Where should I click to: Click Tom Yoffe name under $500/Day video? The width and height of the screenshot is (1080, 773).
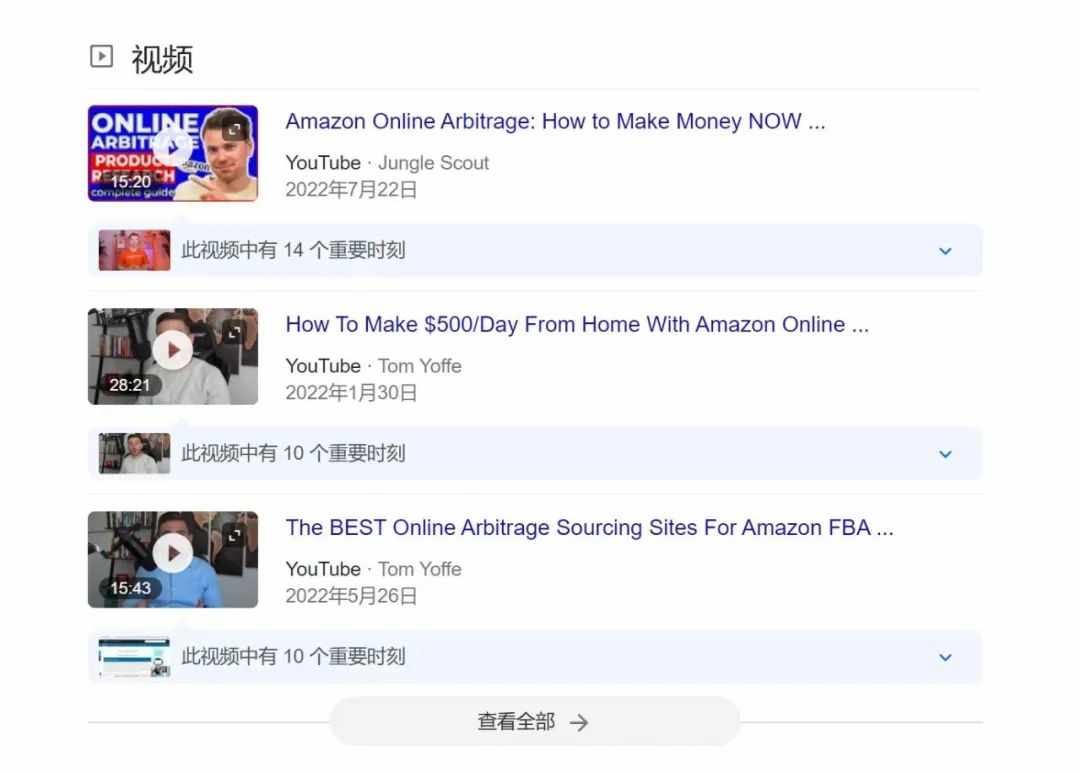pos(419,366)
